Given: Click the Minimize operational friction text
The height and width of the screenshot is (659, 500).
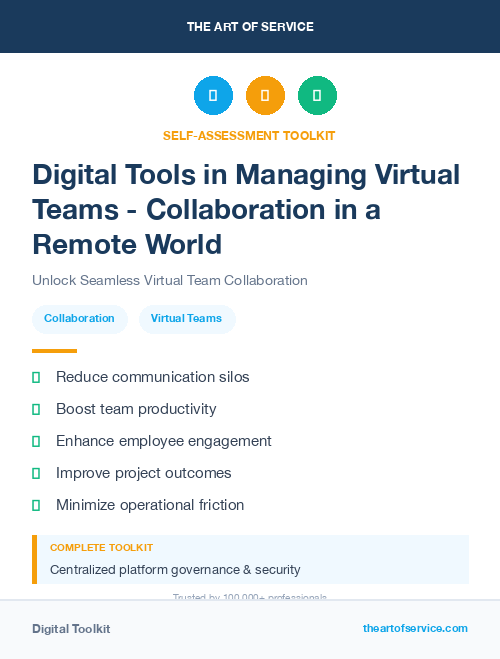Looking at the screenshot, I should pyautogui.click(x=150, y=505).
